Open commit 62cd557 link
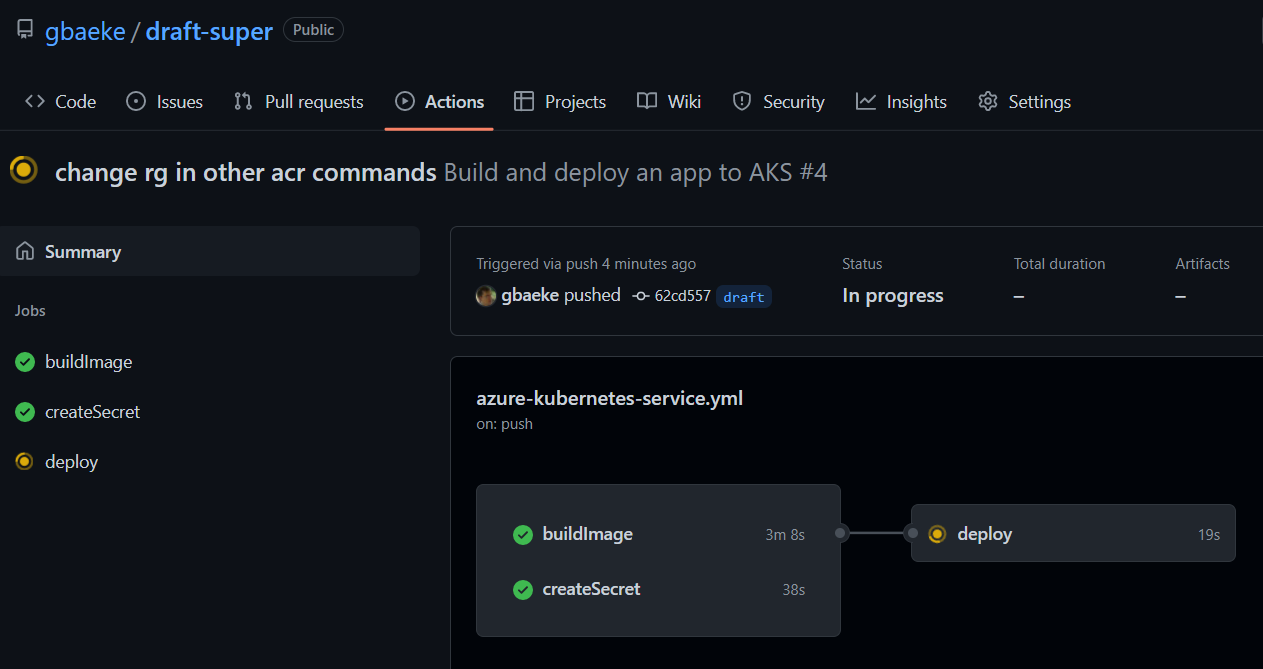 pyautogui.click(x=682, y=296)
